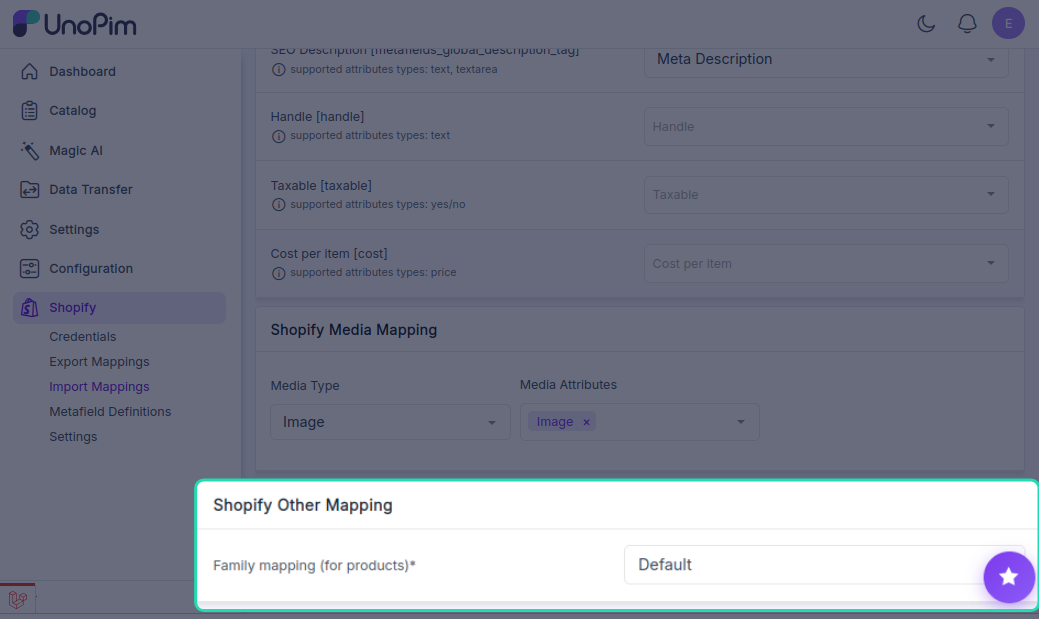This screenshot has width=1039, height=619.
Task: Click the Catalog clipboard icon
Action: pyautogui.click(x=29, y=111)
